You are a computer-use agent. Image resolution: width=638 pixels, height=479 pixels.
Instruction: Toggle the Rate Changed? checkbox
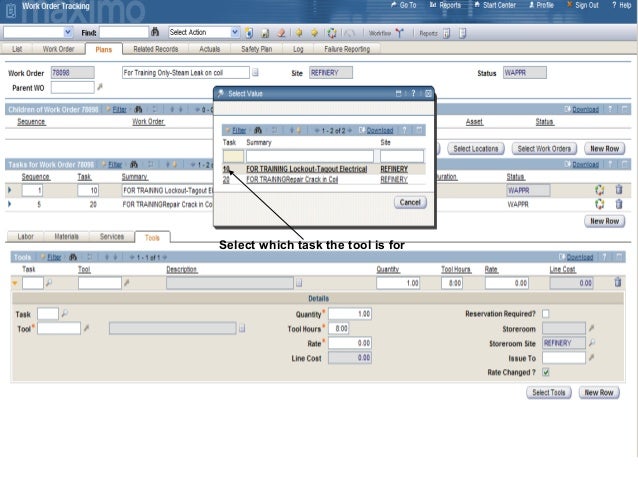pyautogui.click(x=545, y=372)
